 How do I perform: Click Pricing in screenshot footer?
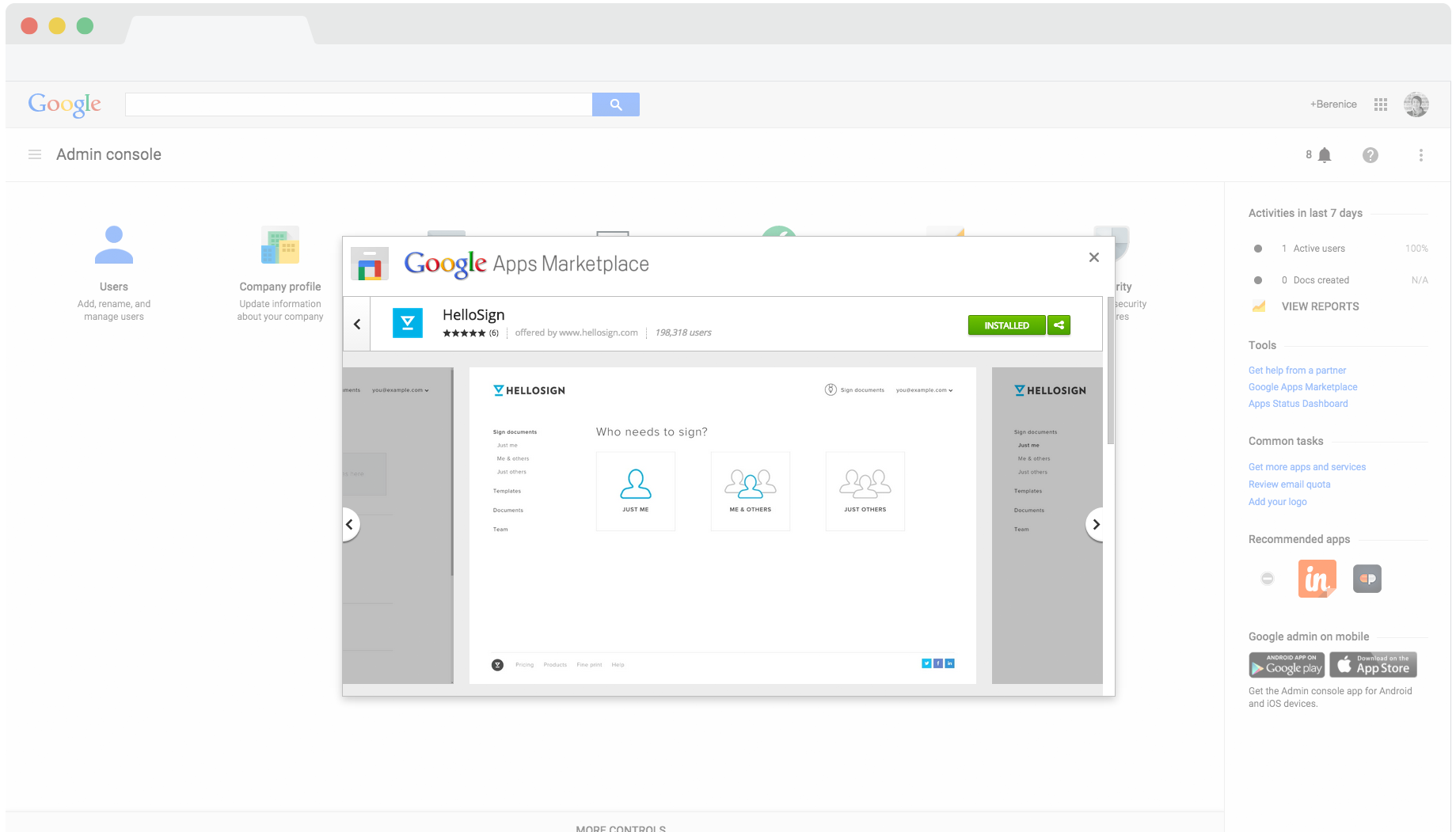point(524,665)
